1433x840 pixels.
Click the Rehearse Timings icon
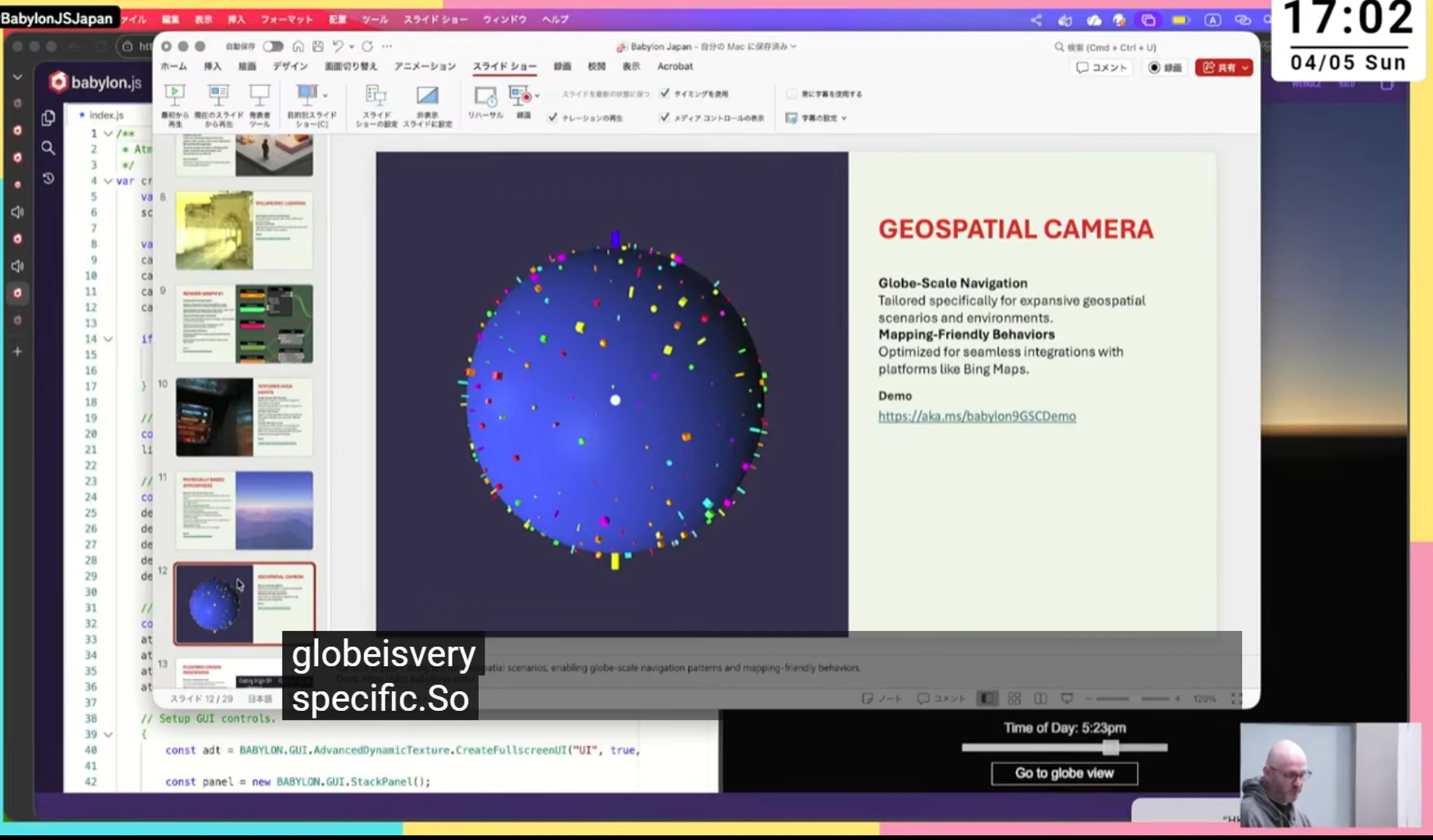point(485,96)
